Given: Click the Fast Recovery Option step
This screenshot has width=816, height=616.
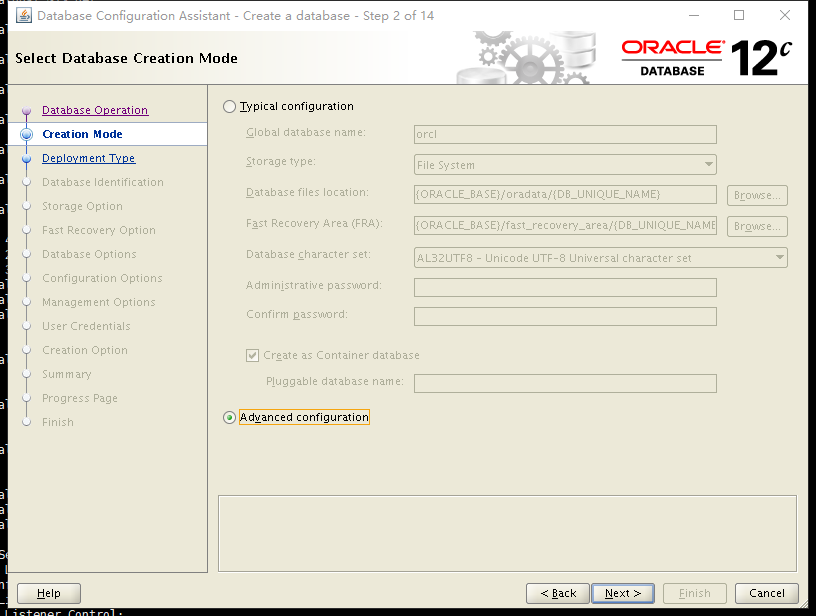Looking at the screenshot, I should pos(99,230).
